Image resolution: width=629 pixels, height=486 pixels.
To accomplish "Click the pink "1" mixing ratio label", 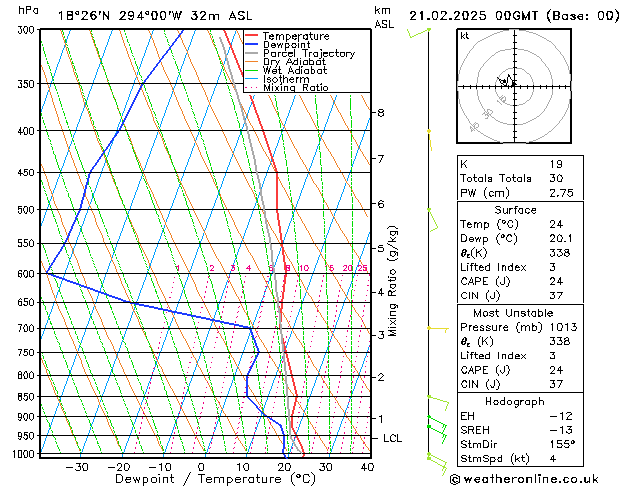I will pos(178,268).
